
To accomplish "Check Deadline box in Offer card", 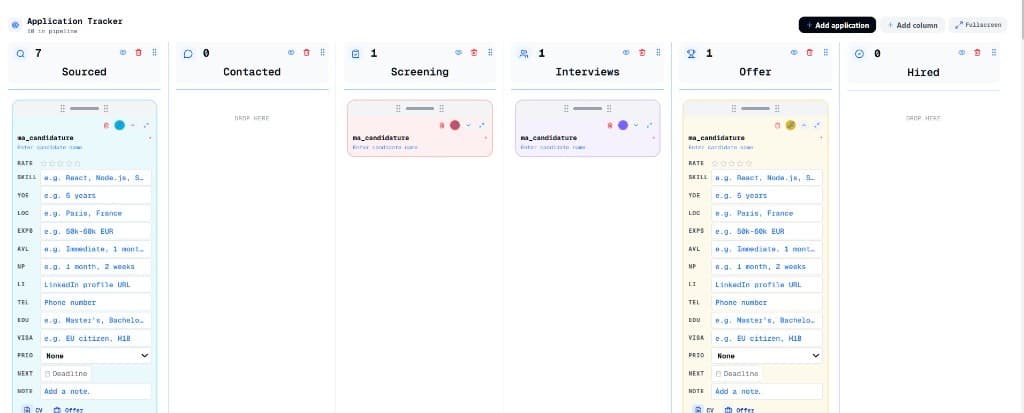I will coord(718,374).
